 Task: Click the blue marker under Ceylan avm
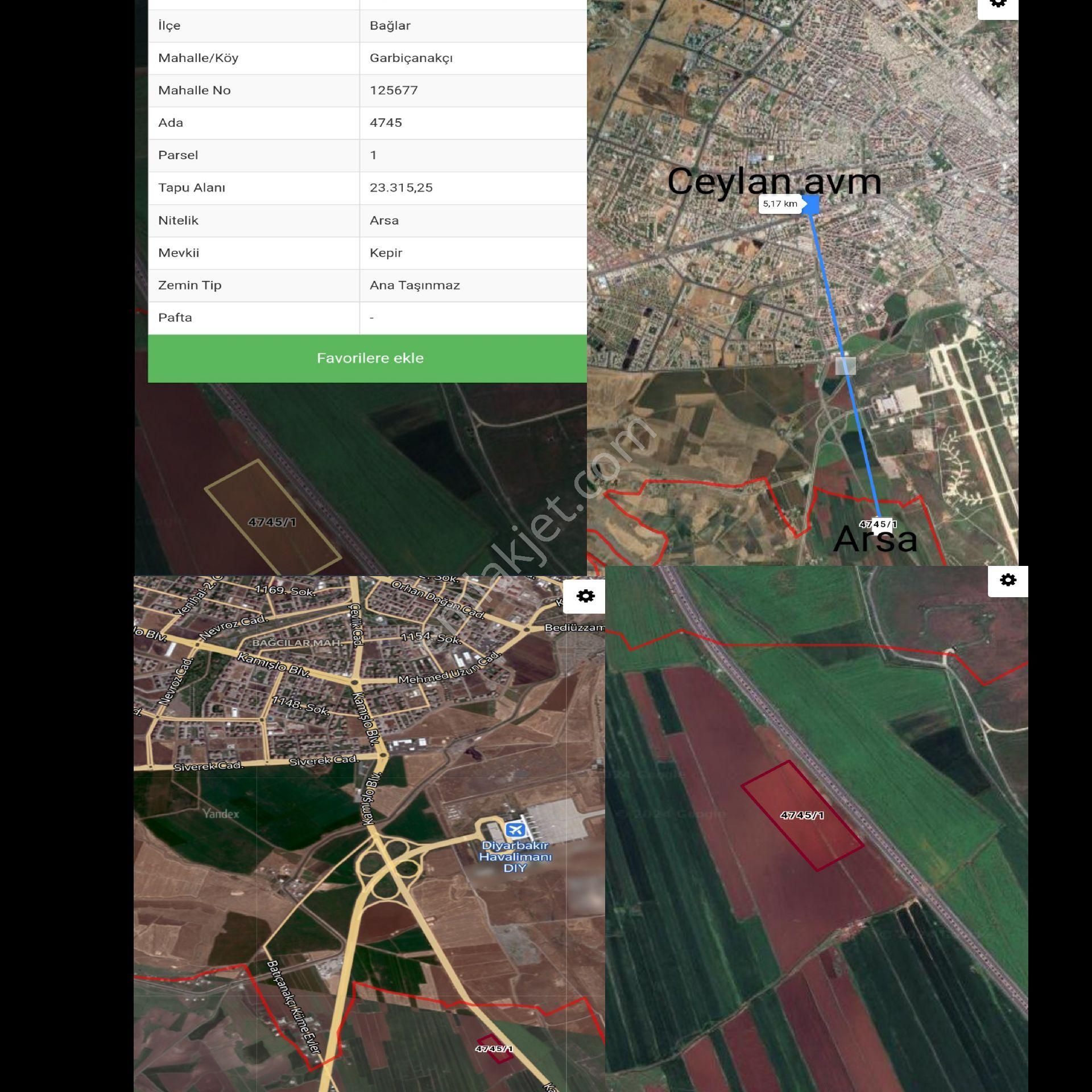tap(811, 205)
